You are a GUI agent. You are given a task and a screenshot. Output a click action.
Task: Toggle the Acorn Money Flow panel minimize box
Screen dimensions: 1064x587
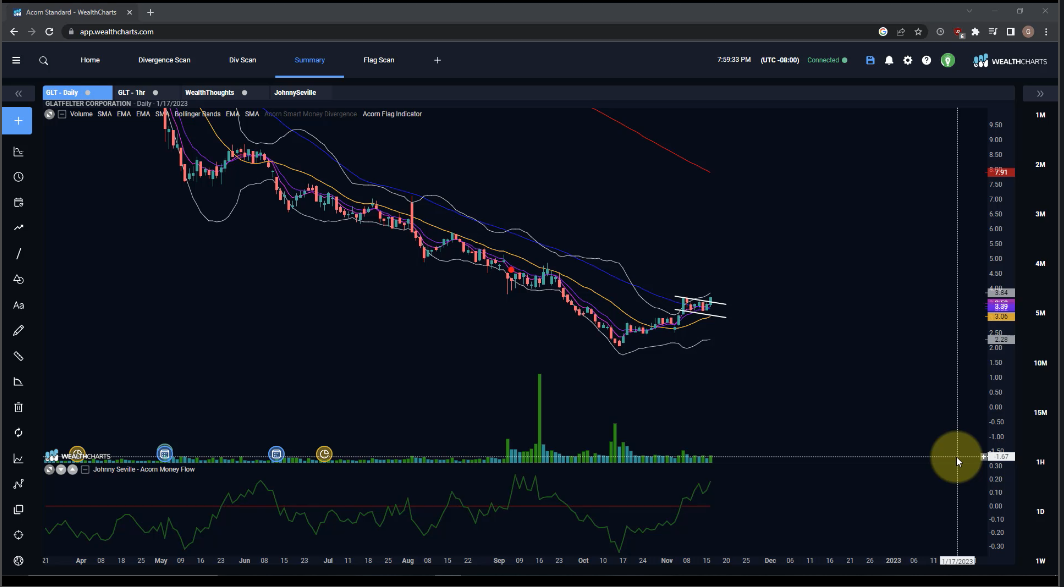(85, 470)
